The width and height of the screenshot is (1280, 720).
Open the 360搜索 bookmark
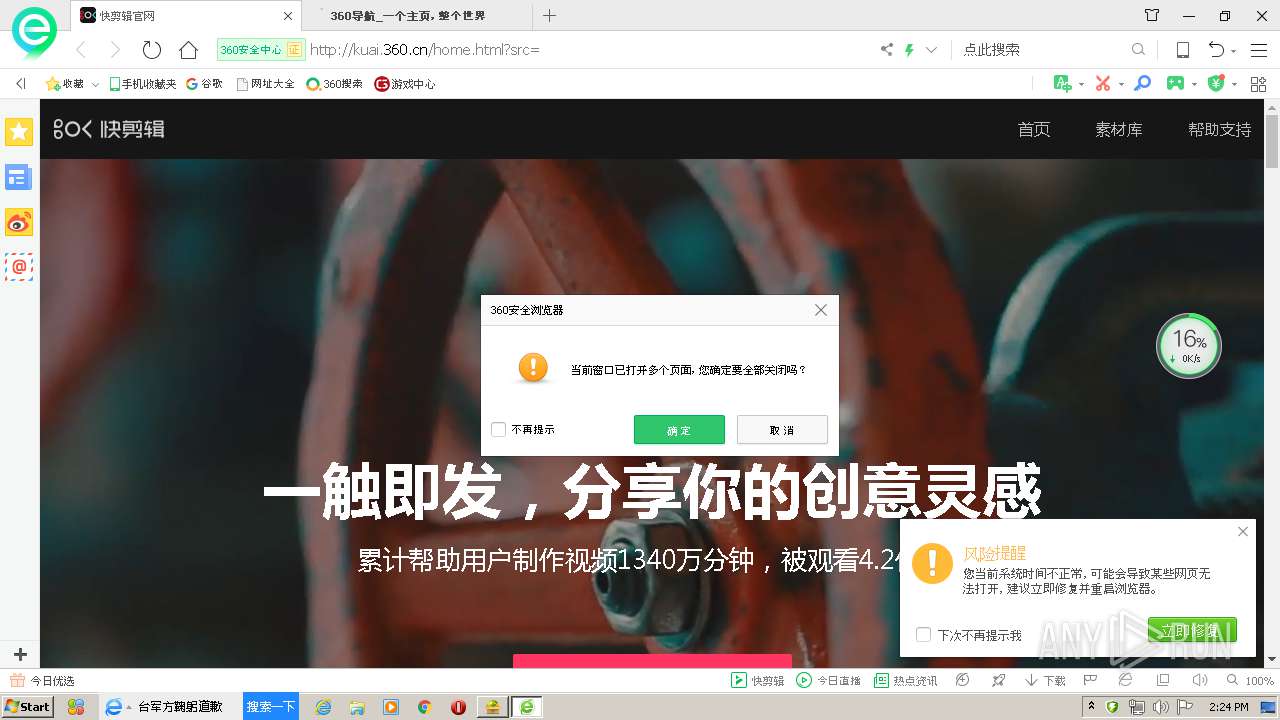[x=334, y=84]
